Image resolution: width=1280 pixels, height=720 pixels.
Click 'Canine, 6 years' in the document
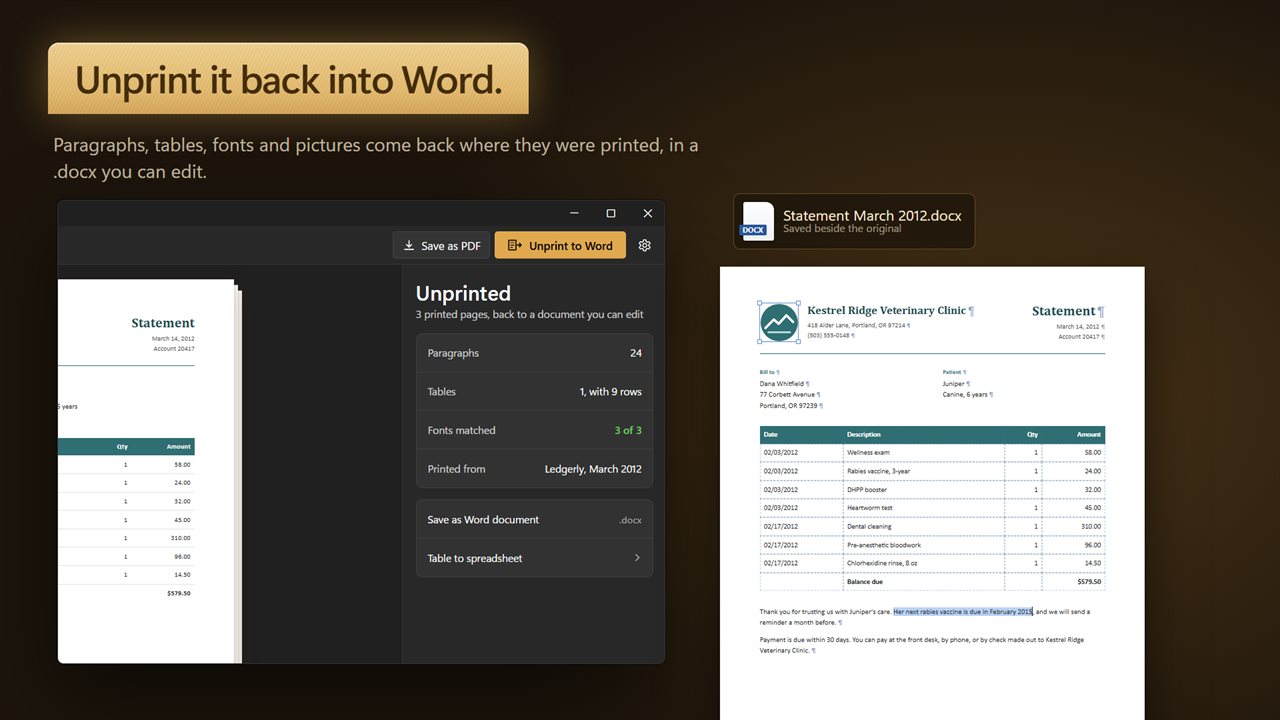(965, 395)
